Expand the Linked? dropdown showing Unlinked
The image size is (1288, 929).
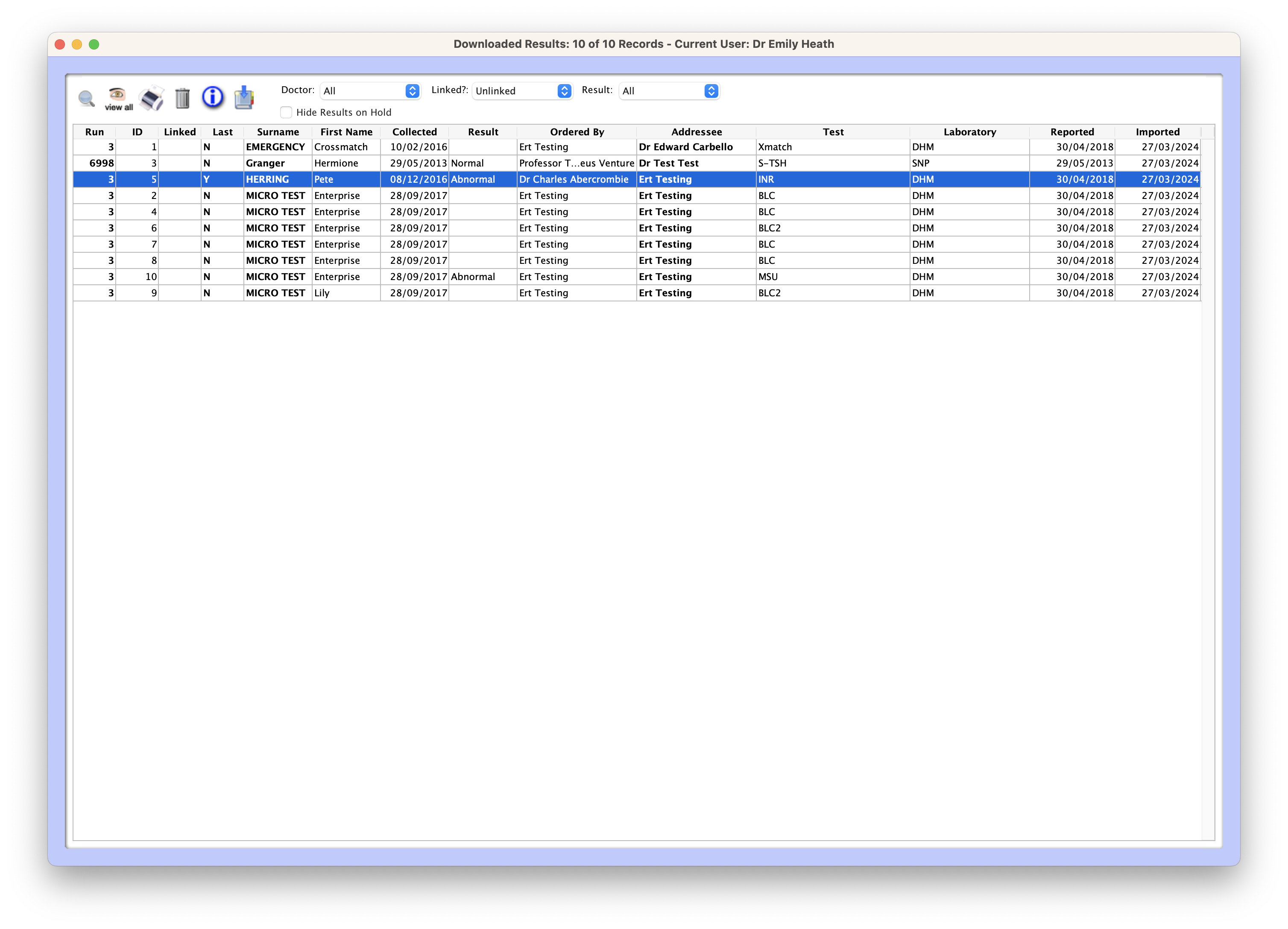(522, 91)
